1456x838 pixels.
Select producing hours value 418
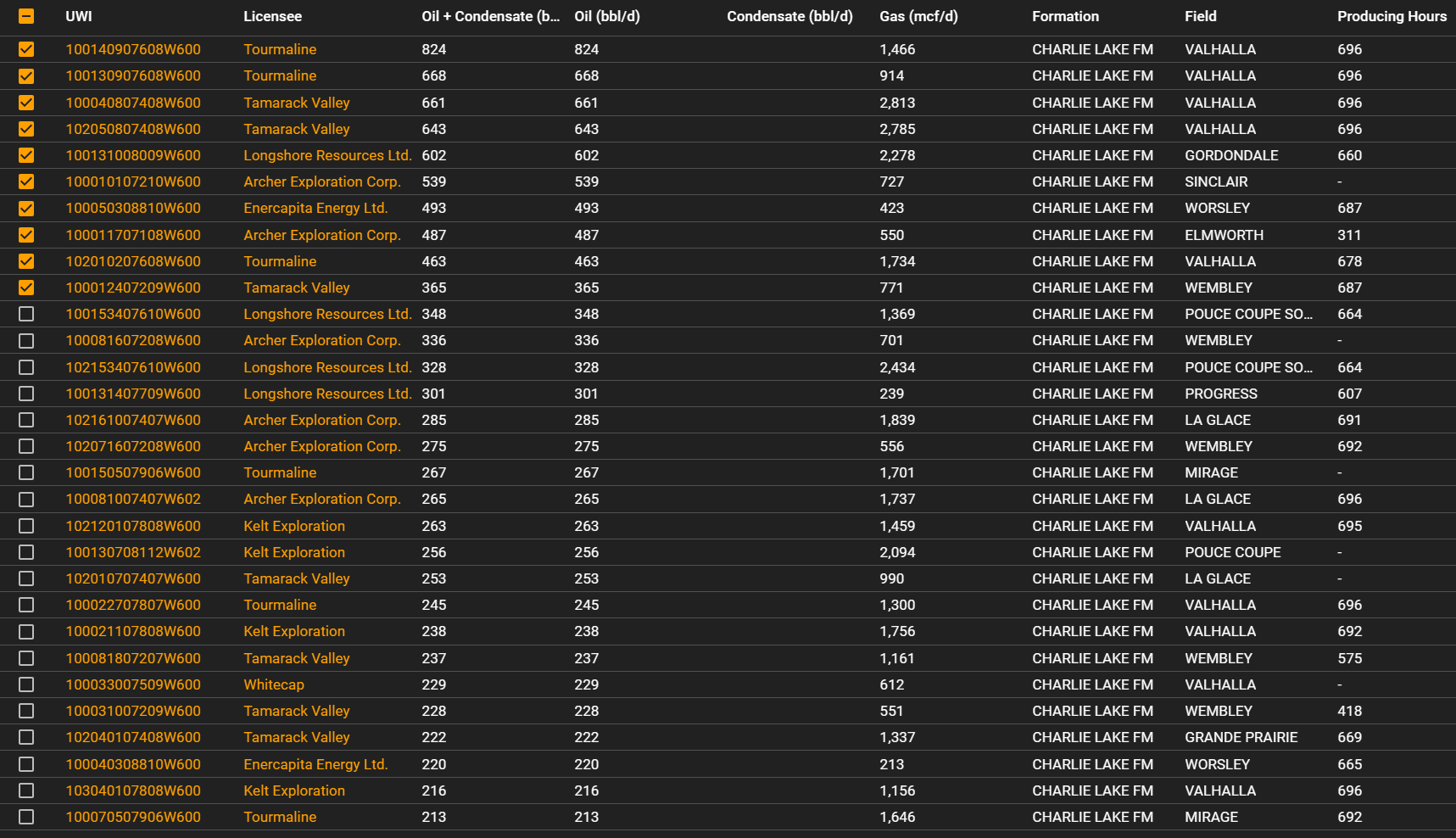tap(1349, 711)
